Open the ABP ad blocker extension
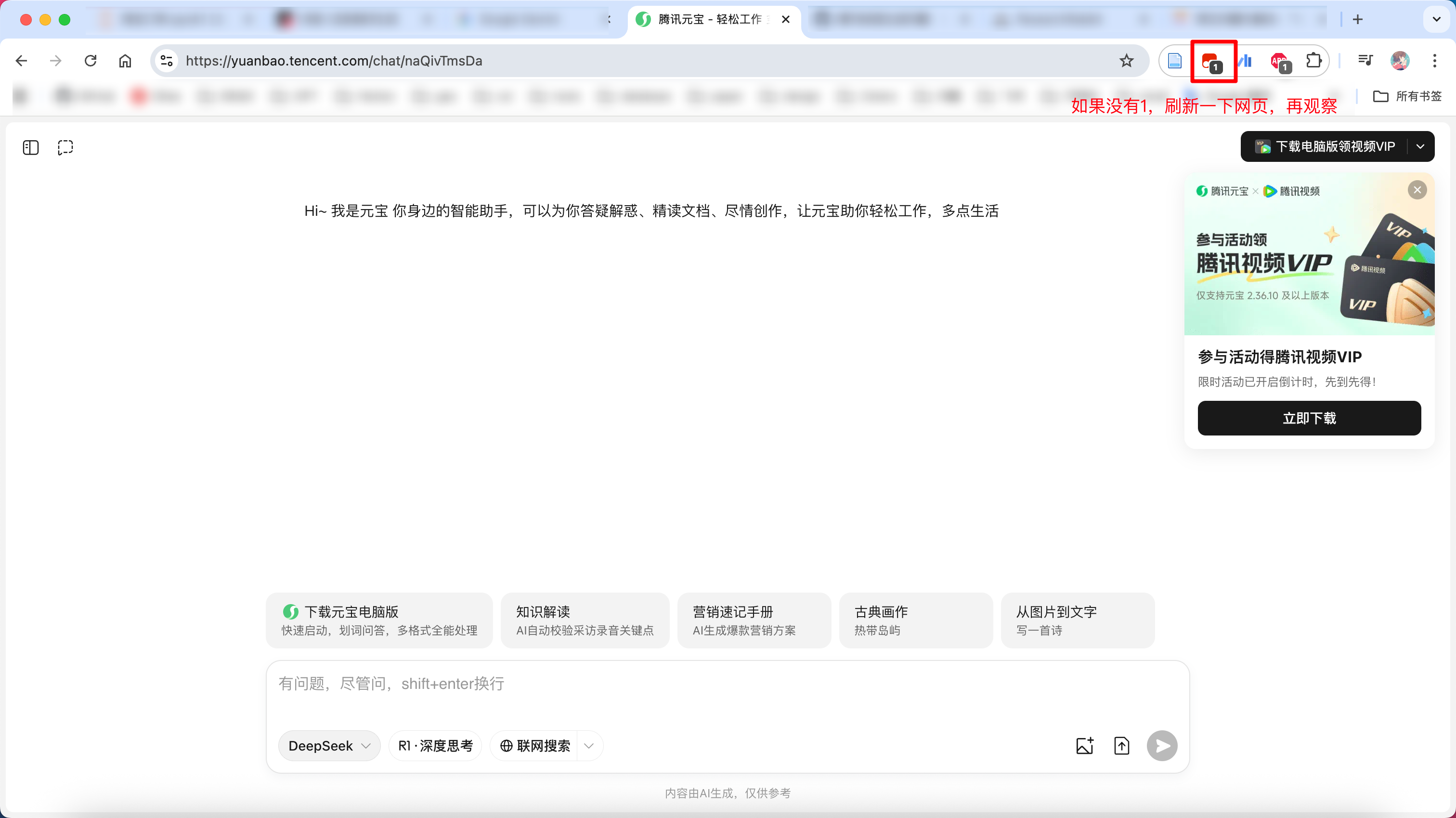This screenshot has height=818, width=1456. coord(1280,61)
